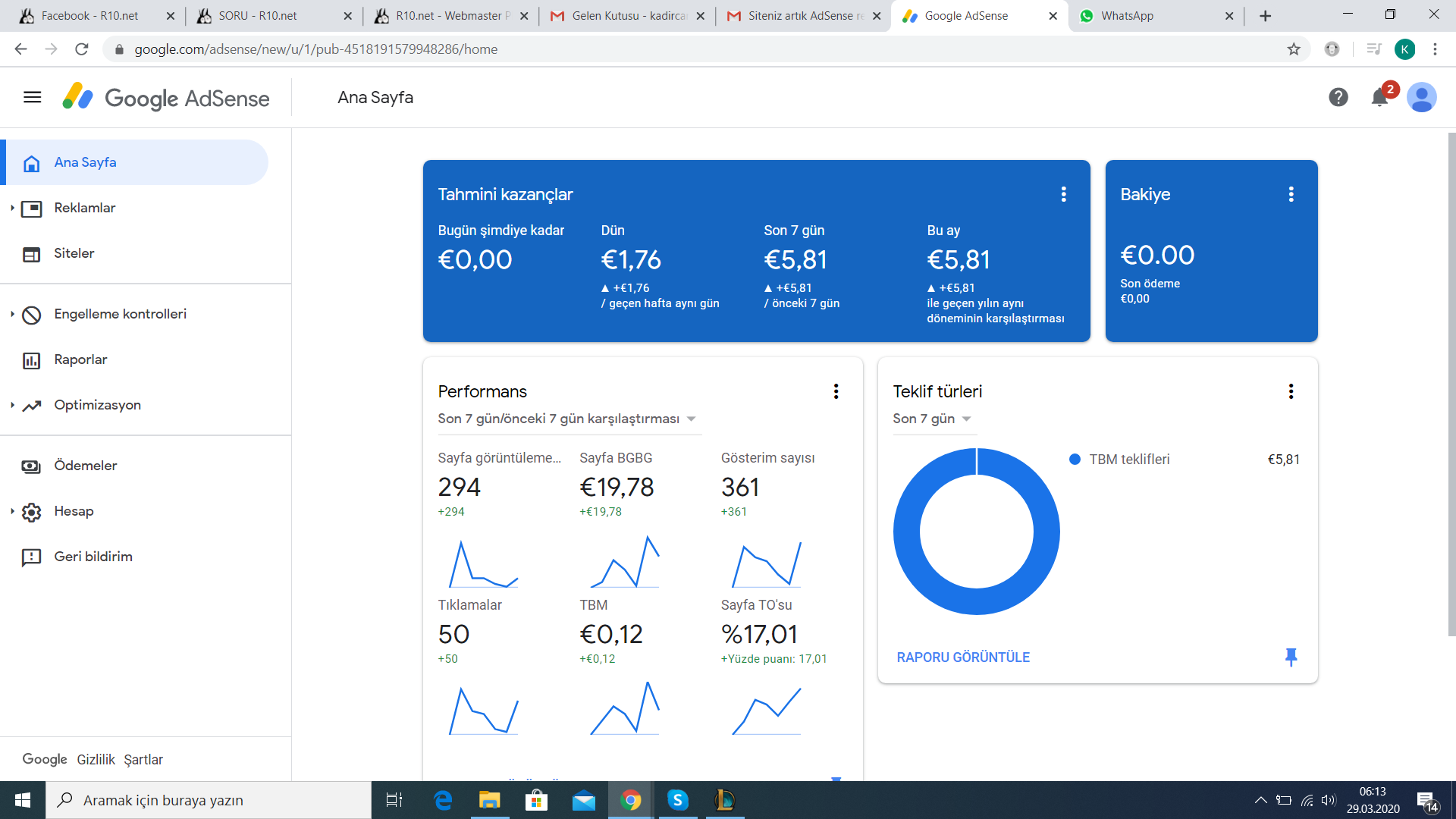Go back to previous page
The height and width of the screenshot is (819, 1456).
click(x=20, y=49)
